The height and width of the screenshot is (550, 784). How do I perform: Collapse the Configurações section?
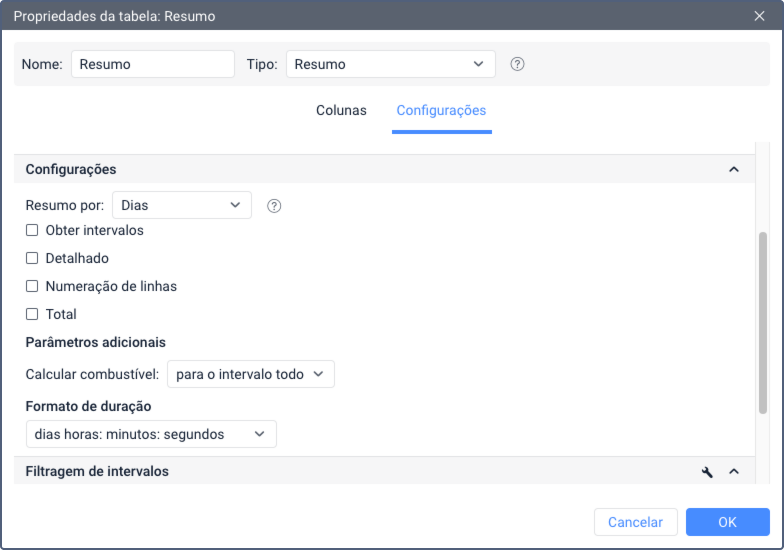pyautogui.click(x=734, y=170)
